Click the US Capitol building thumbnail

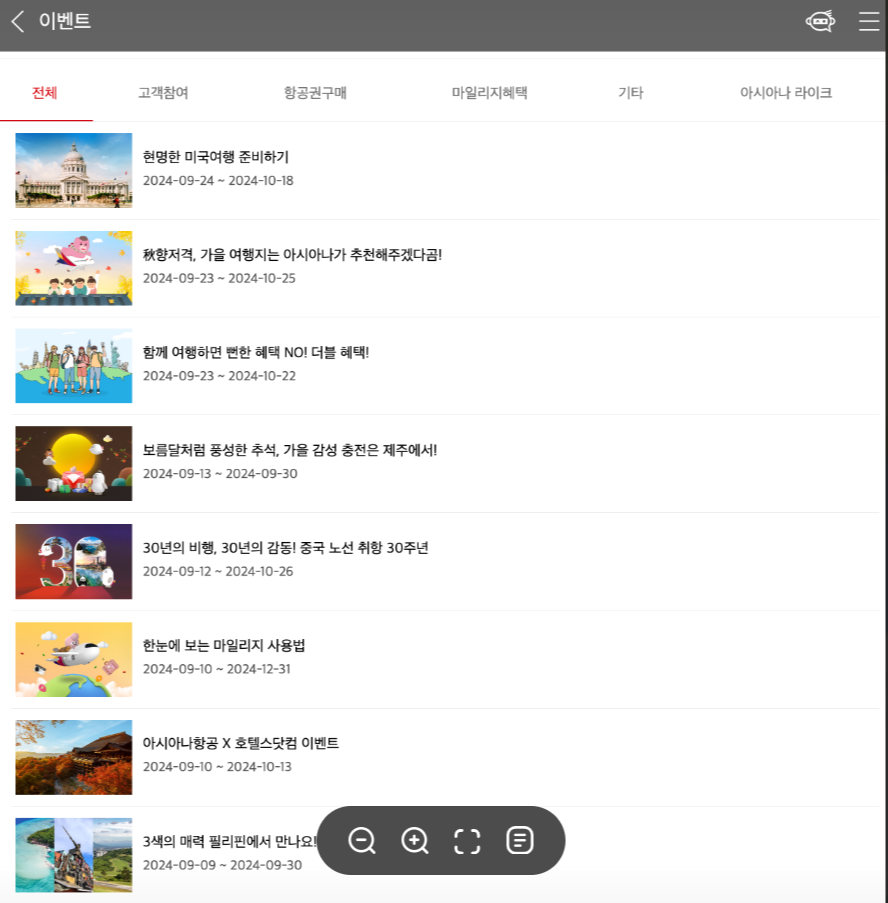click(x=74, y=170)
